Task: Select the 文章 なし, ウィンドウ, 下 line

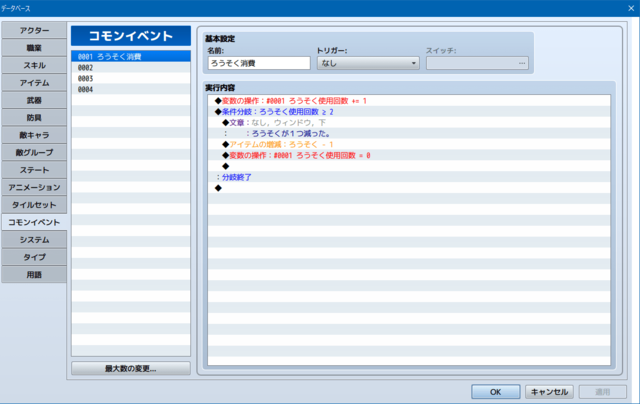Action: pos(409,122)
